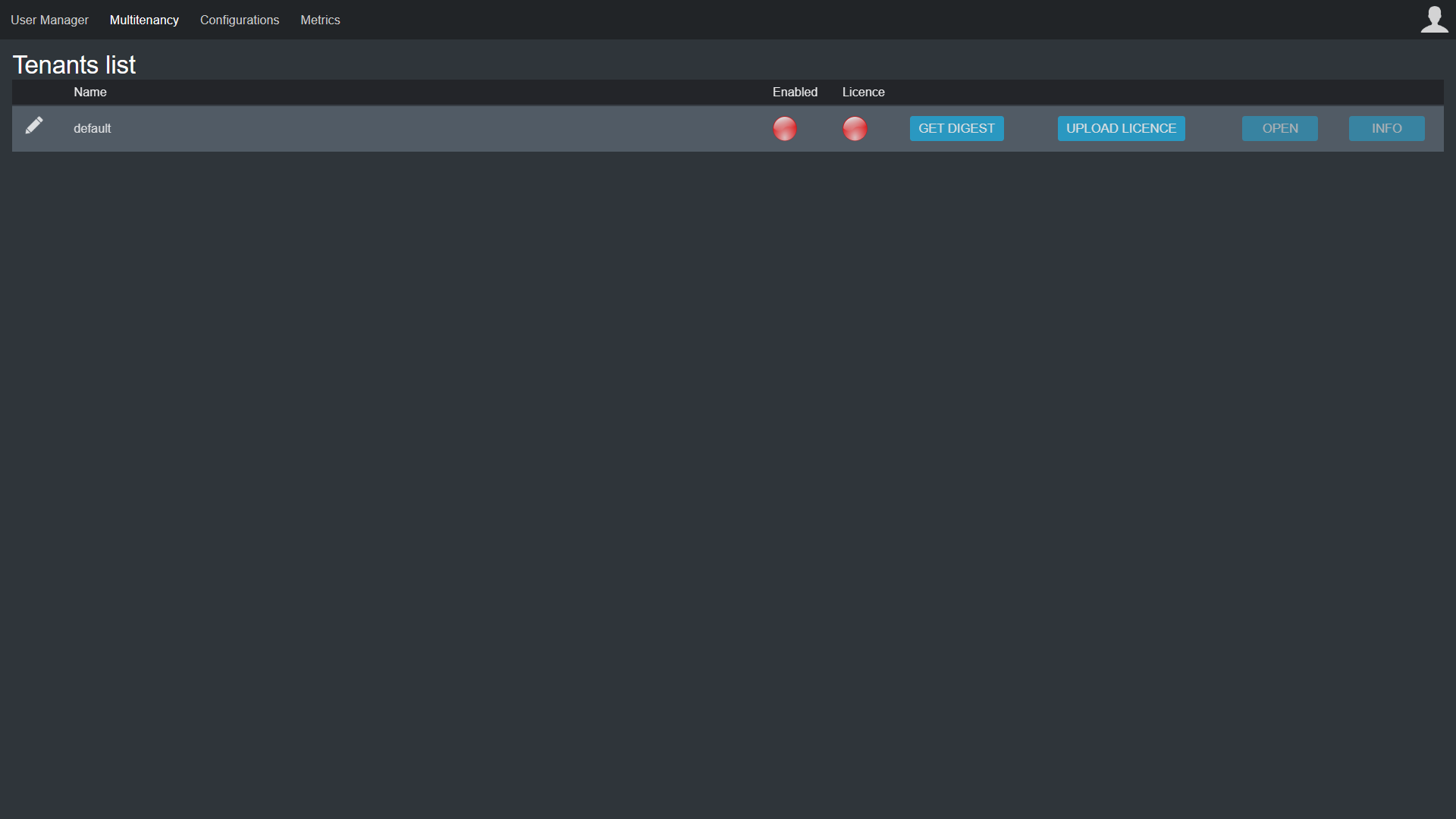Click the pencil edit icon for default tenant

coord(34,126)
